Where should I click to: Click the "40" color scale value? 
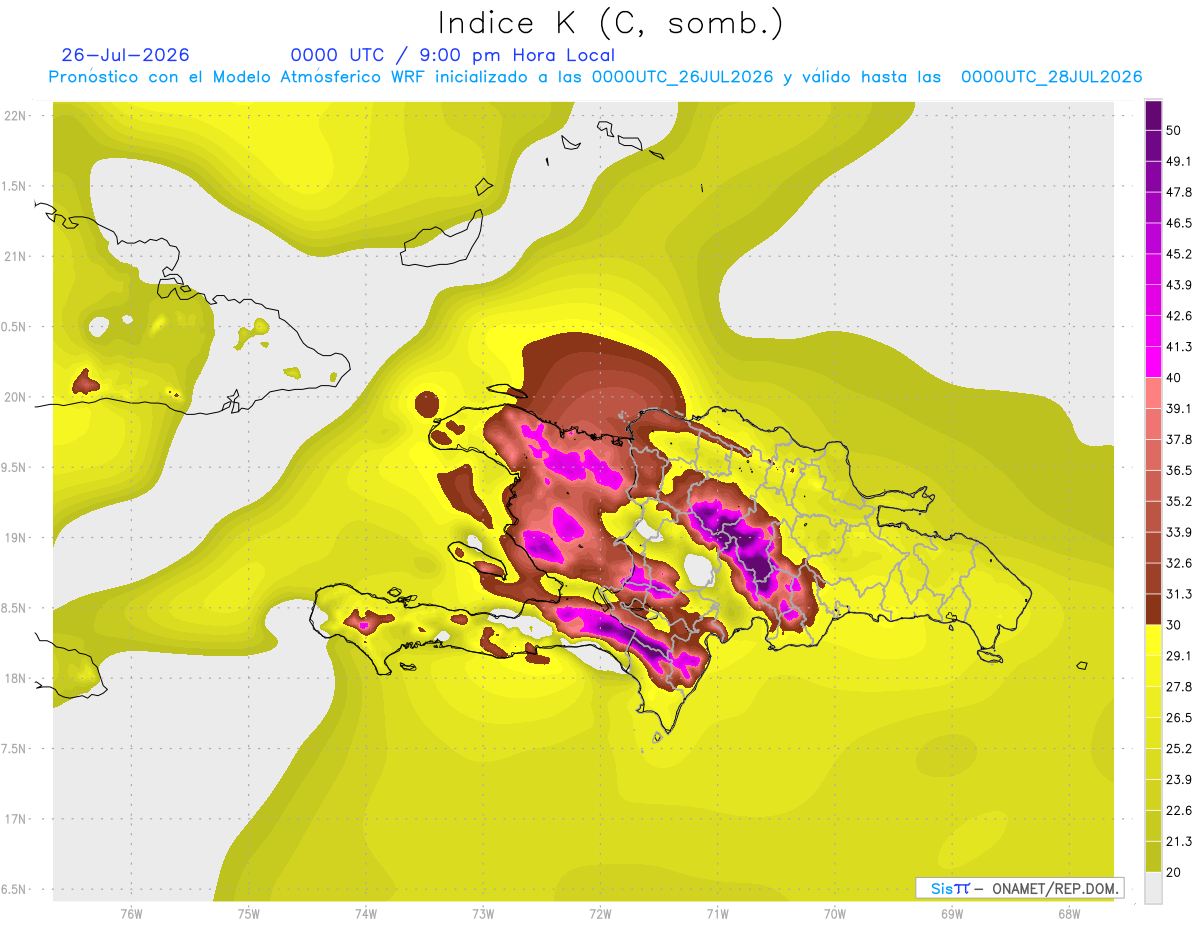click(1174, 378)
